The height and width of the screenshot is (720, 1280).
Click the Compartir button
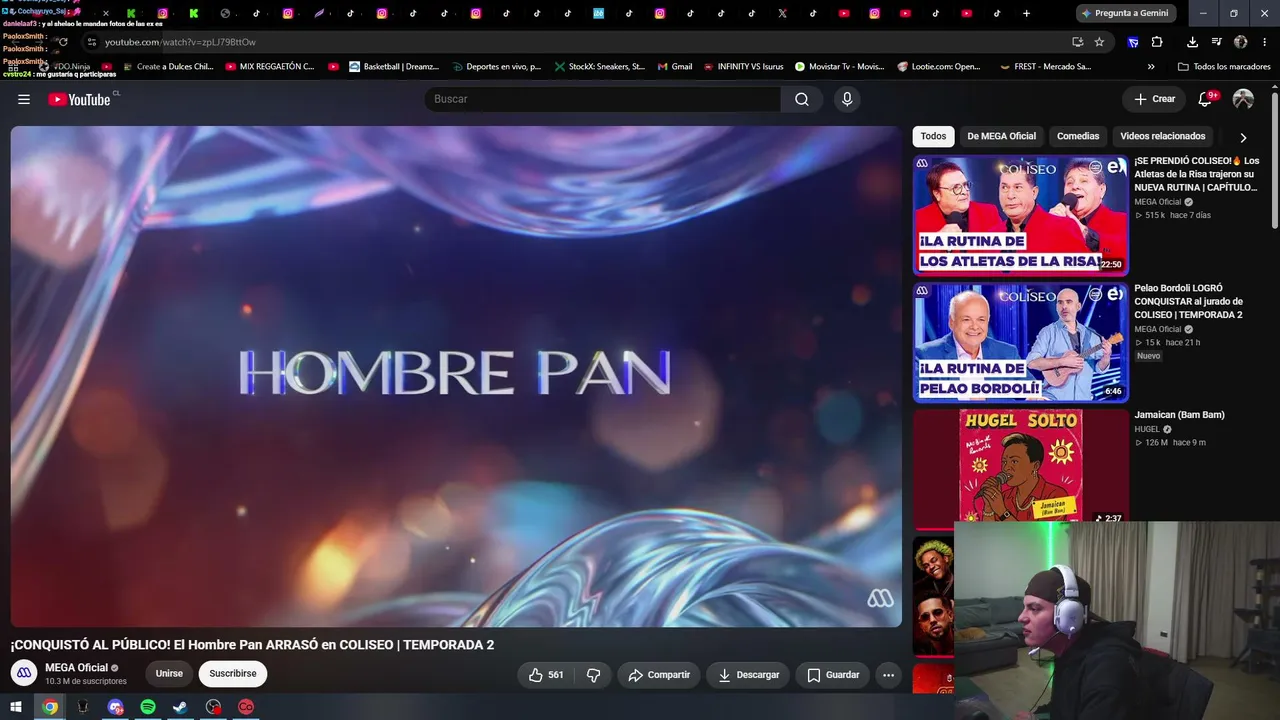(659, 675)
